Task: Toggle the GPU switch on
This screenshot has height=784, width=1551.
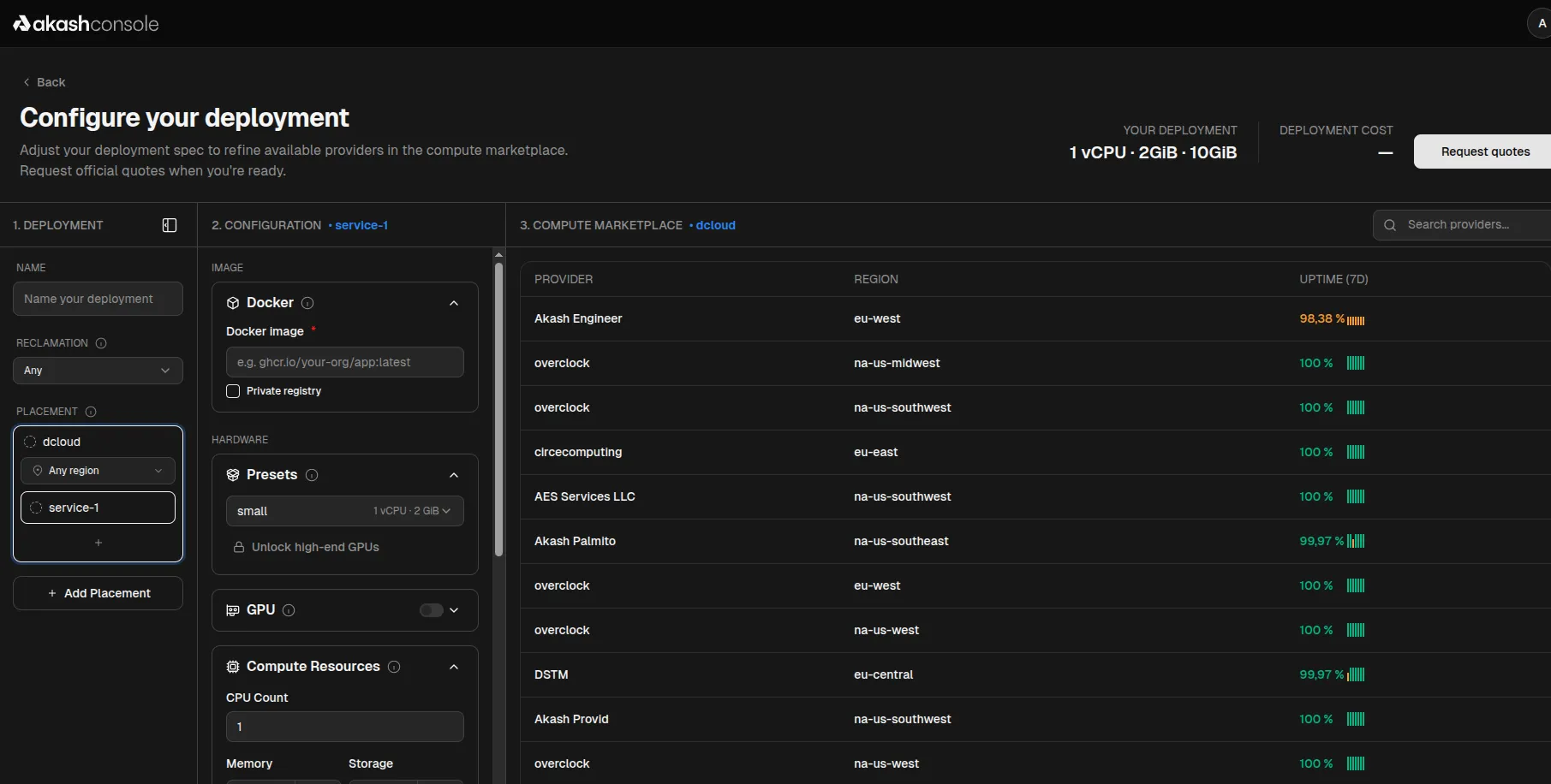Action: coord(432,610)
